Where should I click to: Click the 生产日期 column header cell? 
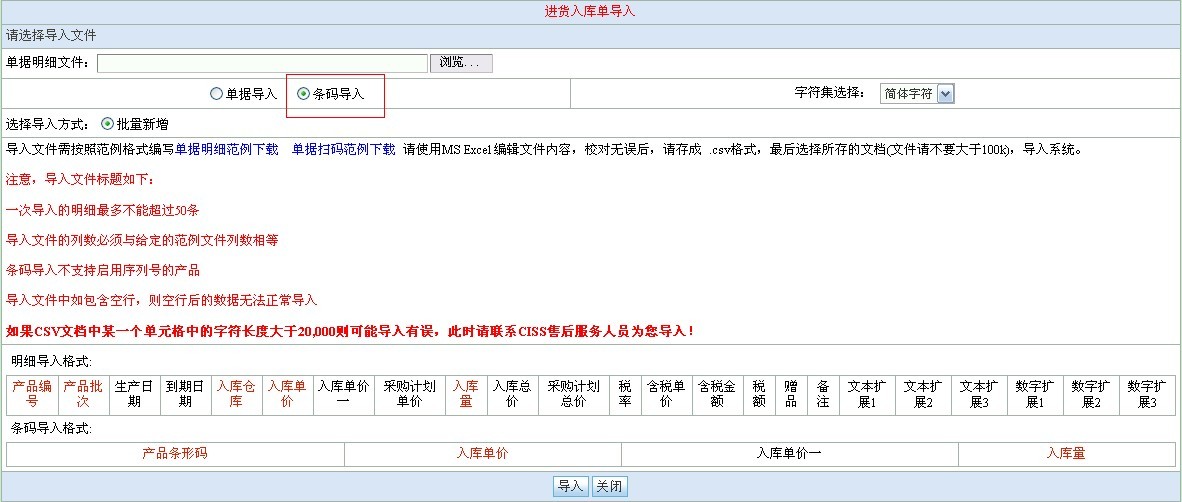(134, 394)
